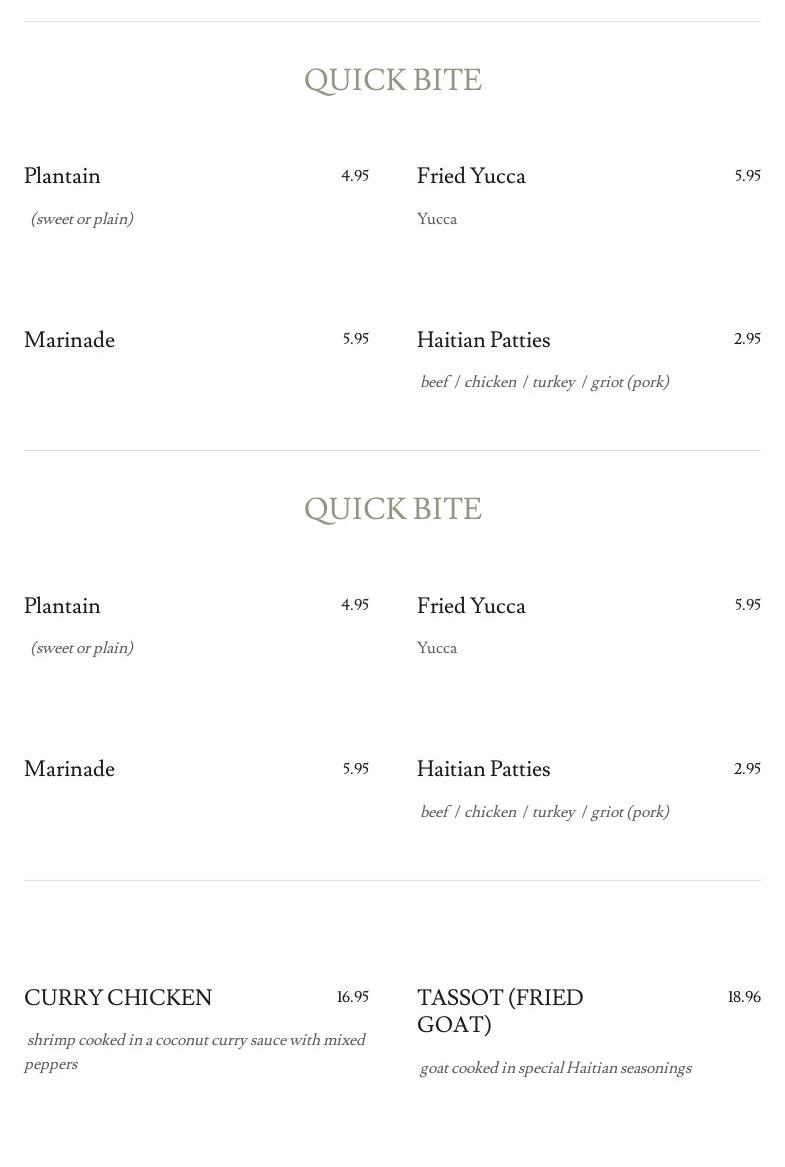The image size is (785, 1167).
Task: Click the first QUICK BITE section heading
Action: (393, 80)
